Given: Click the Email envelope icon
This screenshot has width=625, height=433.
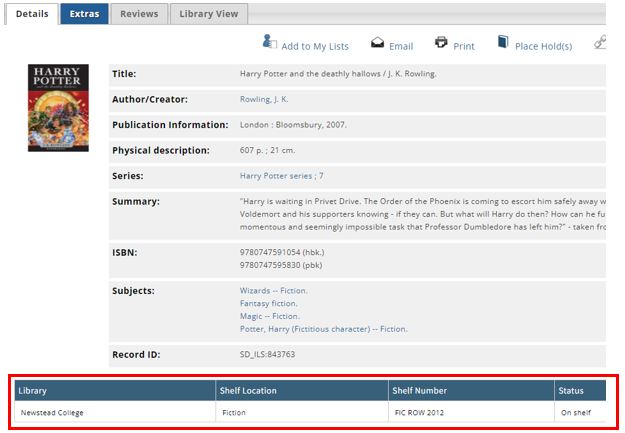Looking at the screenshot, I should coord(378,43).
